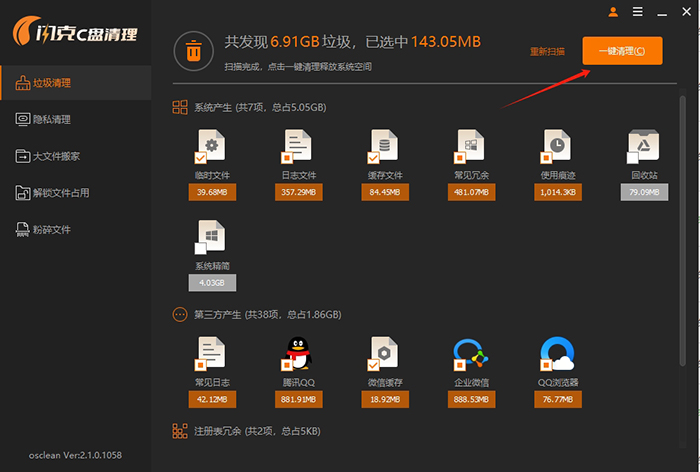This screenshot has height=472, width=700.
Task: Click the 357.29MB size button
Action: (x=299, y=192)
